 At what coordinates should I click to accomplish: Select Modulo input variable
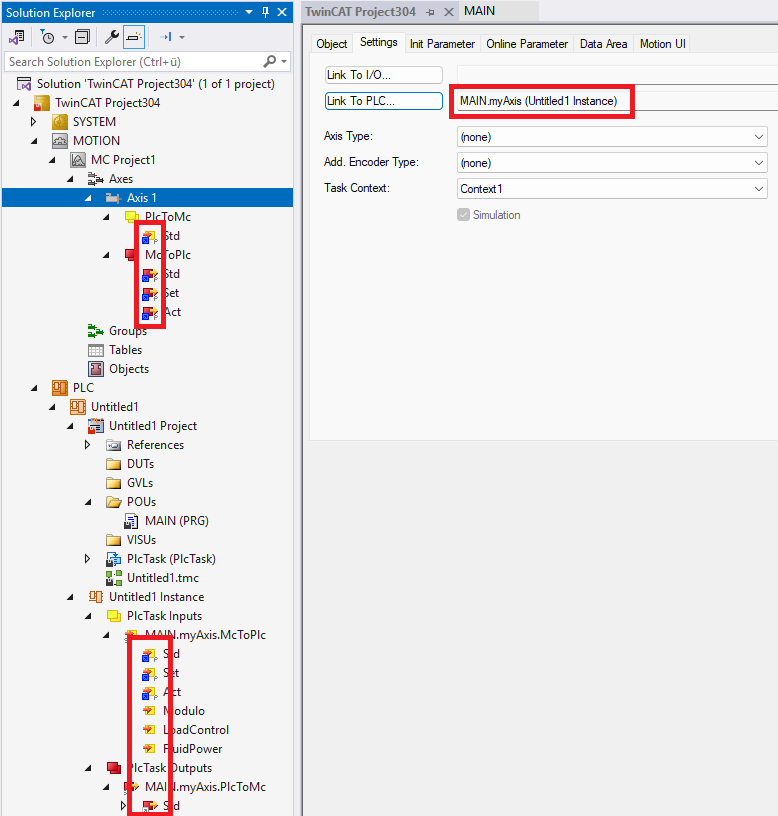point(184,711)
